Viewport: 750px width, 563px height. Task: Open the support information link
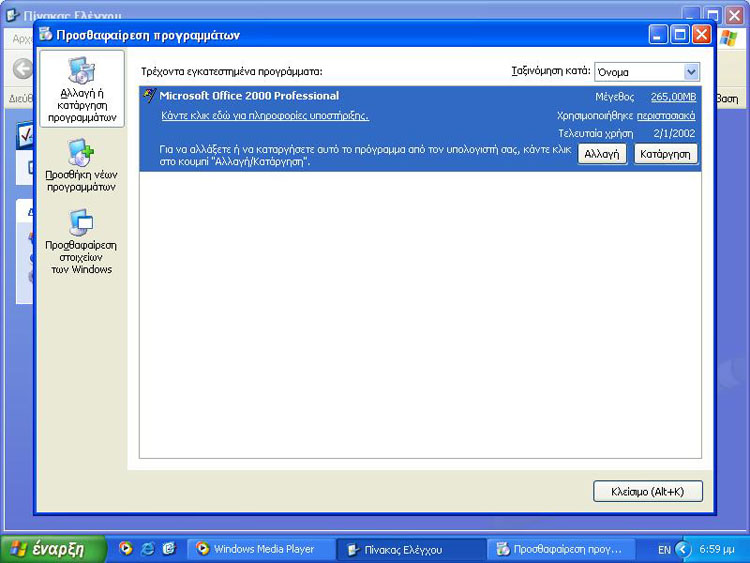[265, 115]
